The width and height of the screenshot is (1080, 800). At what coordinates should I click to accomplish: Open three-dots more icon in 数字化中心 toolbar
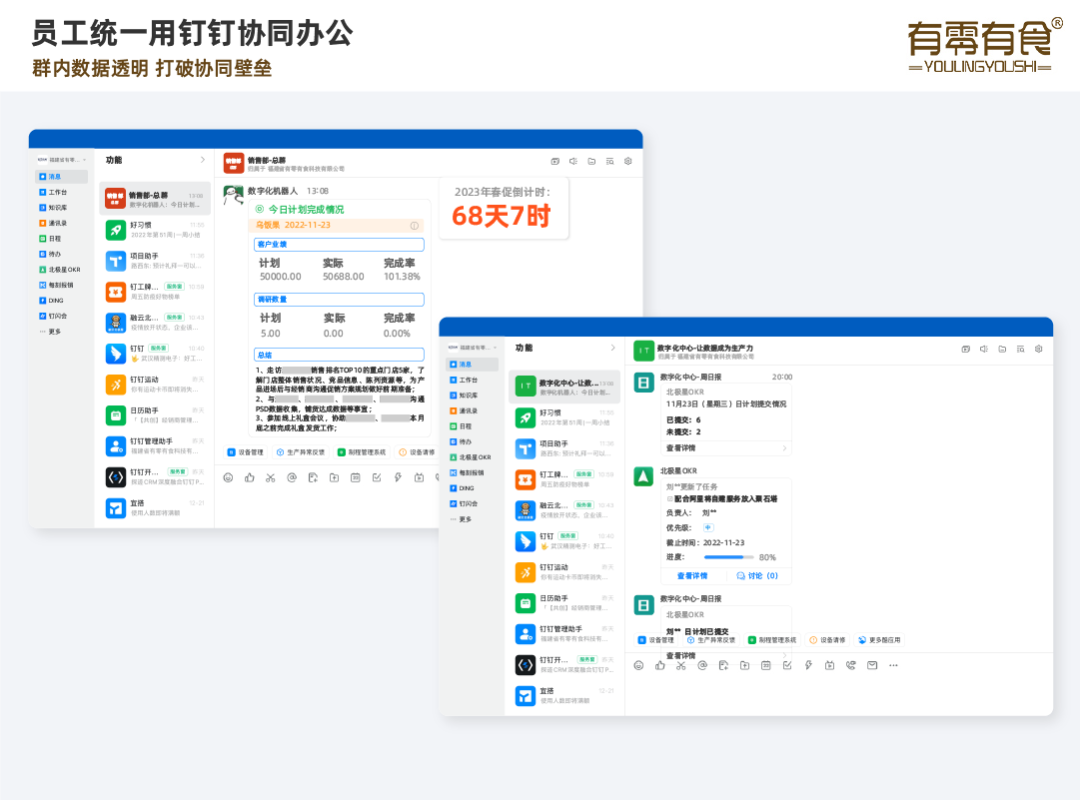click(893, 665)
